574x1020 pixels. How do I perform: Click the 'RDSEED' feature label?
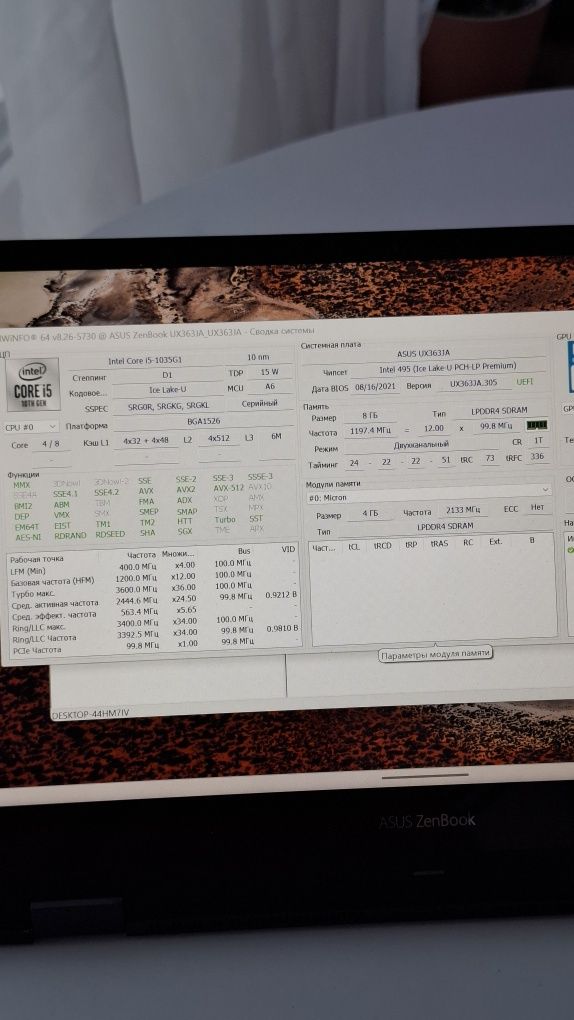tap(110, 534)
